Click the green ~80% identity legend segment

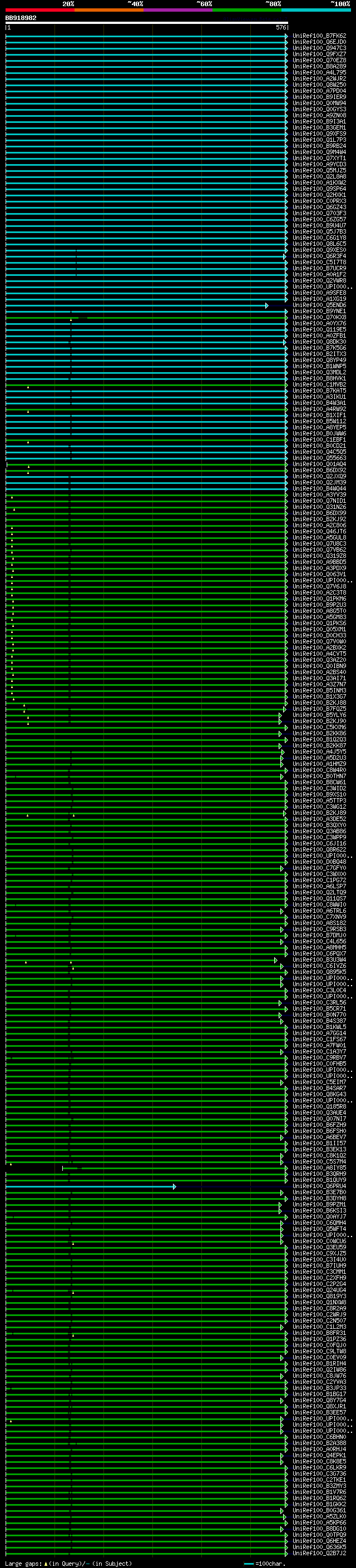pos(247,10)
